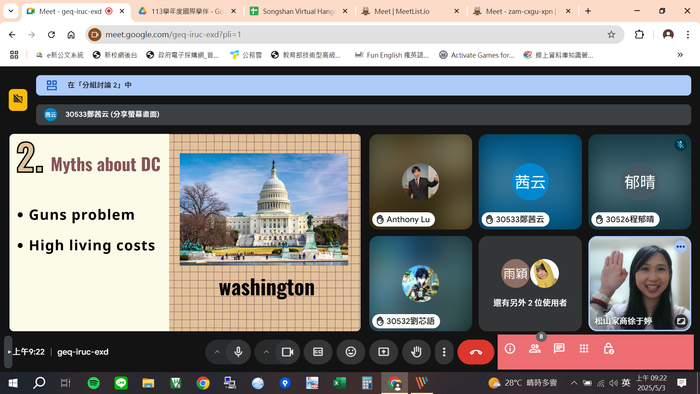This screenshot has height=394, width=700.
Task: Click the present screen button
Action: (x=383, y=352)
